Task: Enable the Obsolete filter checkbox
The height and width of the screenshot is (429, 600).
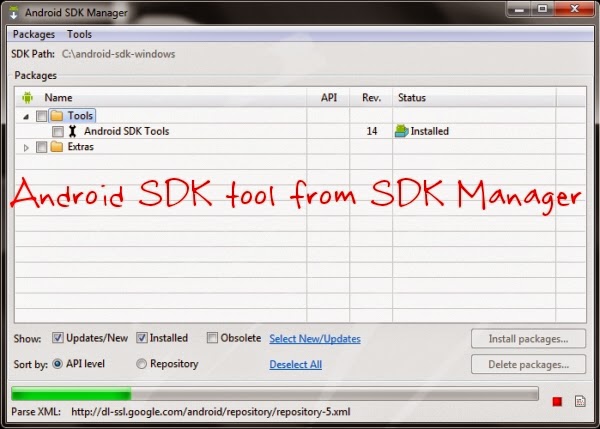Action: coord(212,338)
